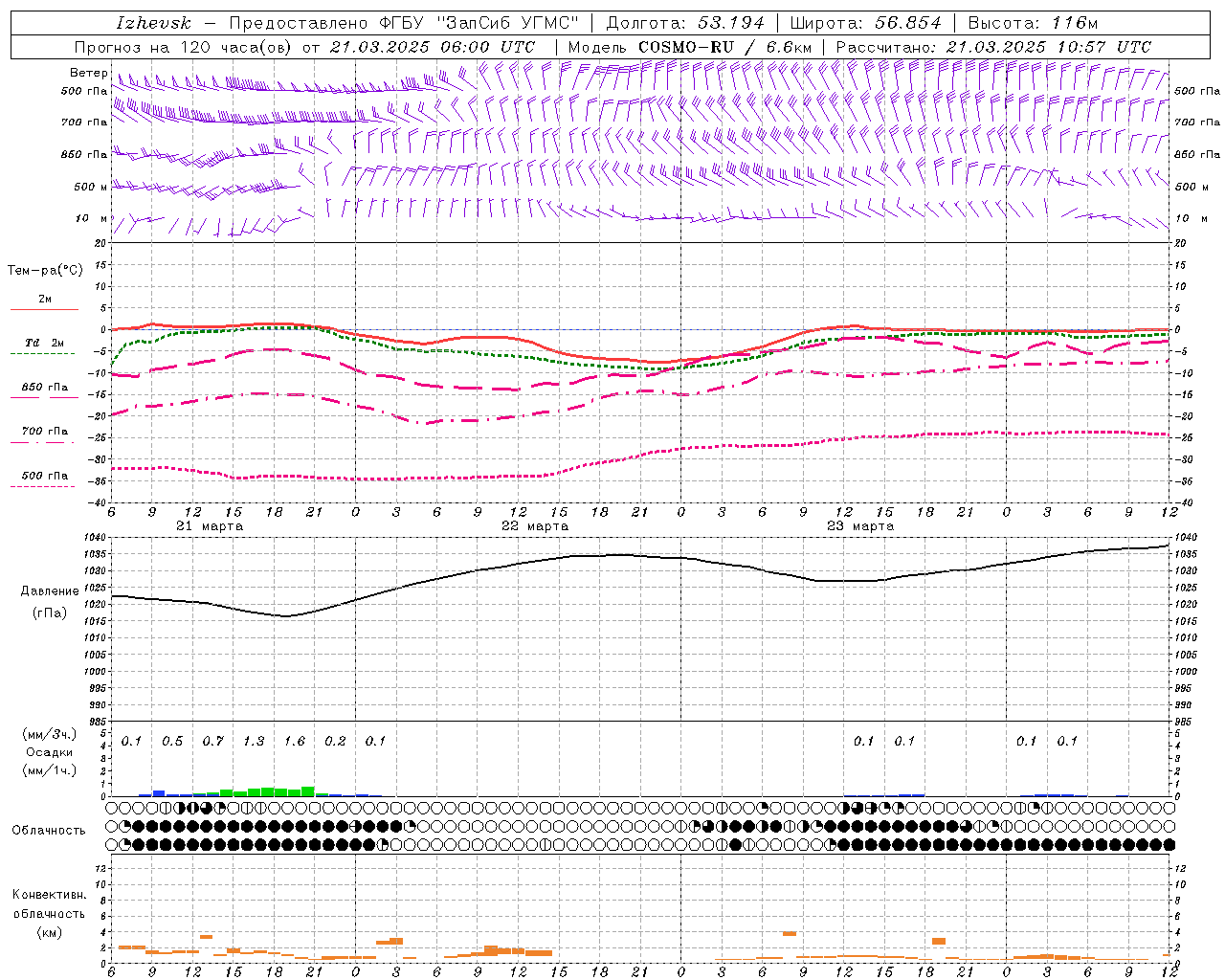Click the 0.5 precipitation total
1225x980 pixels.
(172, 742)
